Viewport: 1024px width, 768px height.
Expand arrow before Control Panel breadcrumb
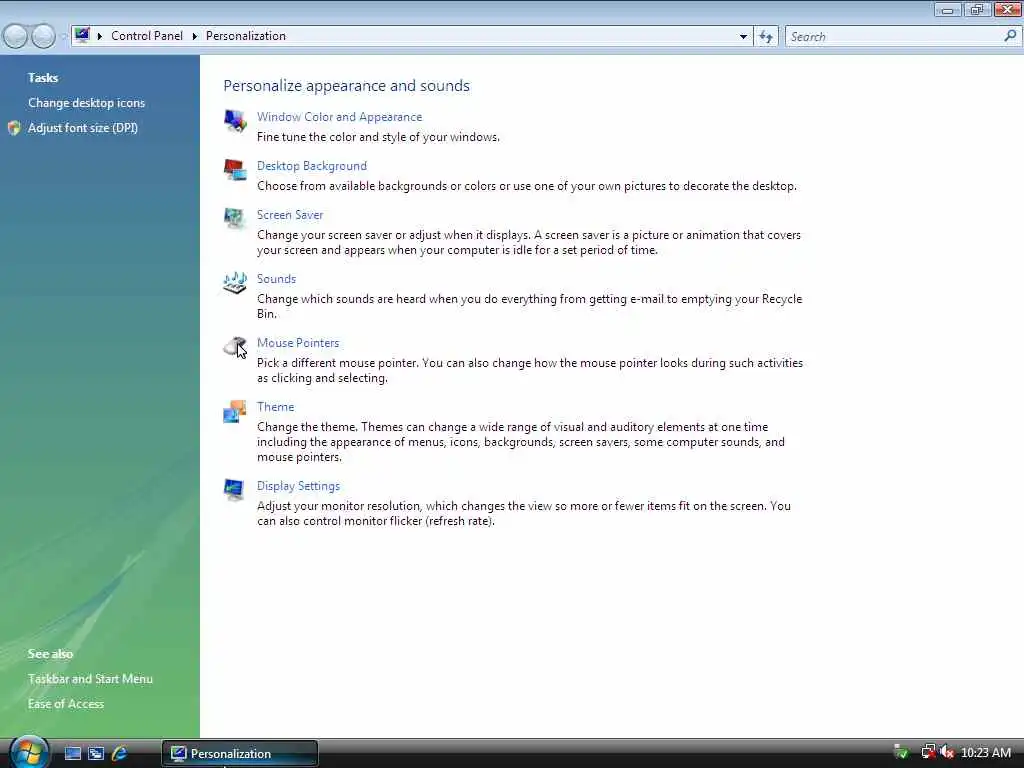click(x=100, y=36)
